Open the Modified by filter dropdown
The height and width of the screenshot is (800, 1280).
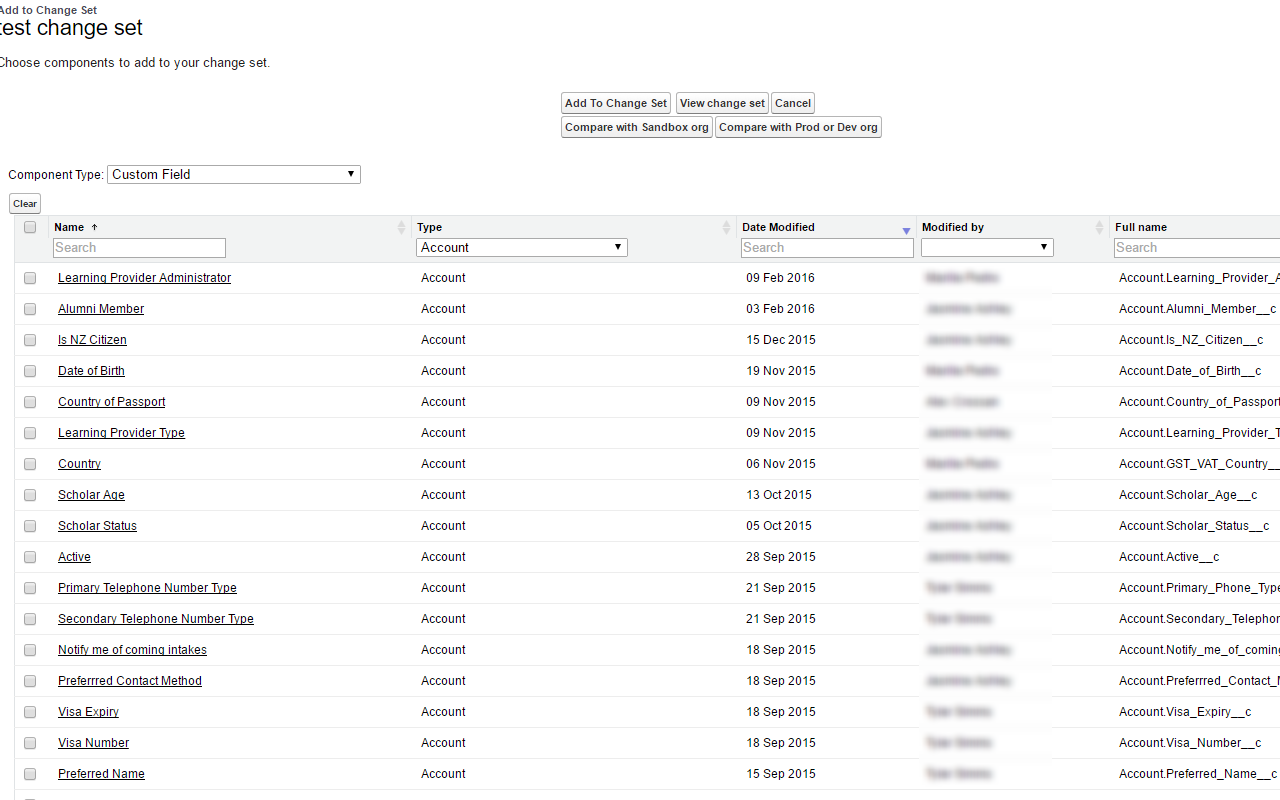(986, 247)
